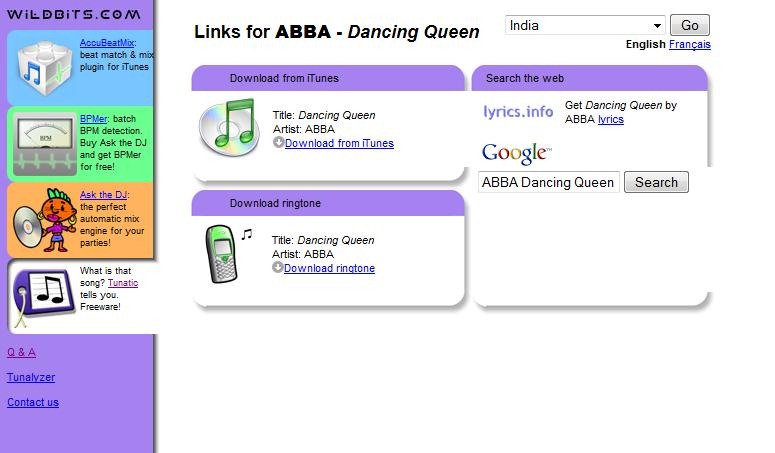Open the Ask the DJ link

[103, 195]
